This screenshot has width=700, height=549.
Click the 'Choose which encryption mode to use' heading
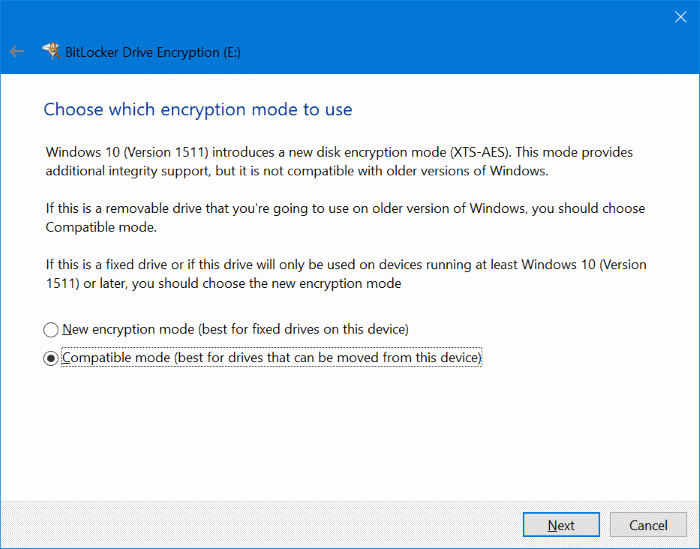(198, 108)
